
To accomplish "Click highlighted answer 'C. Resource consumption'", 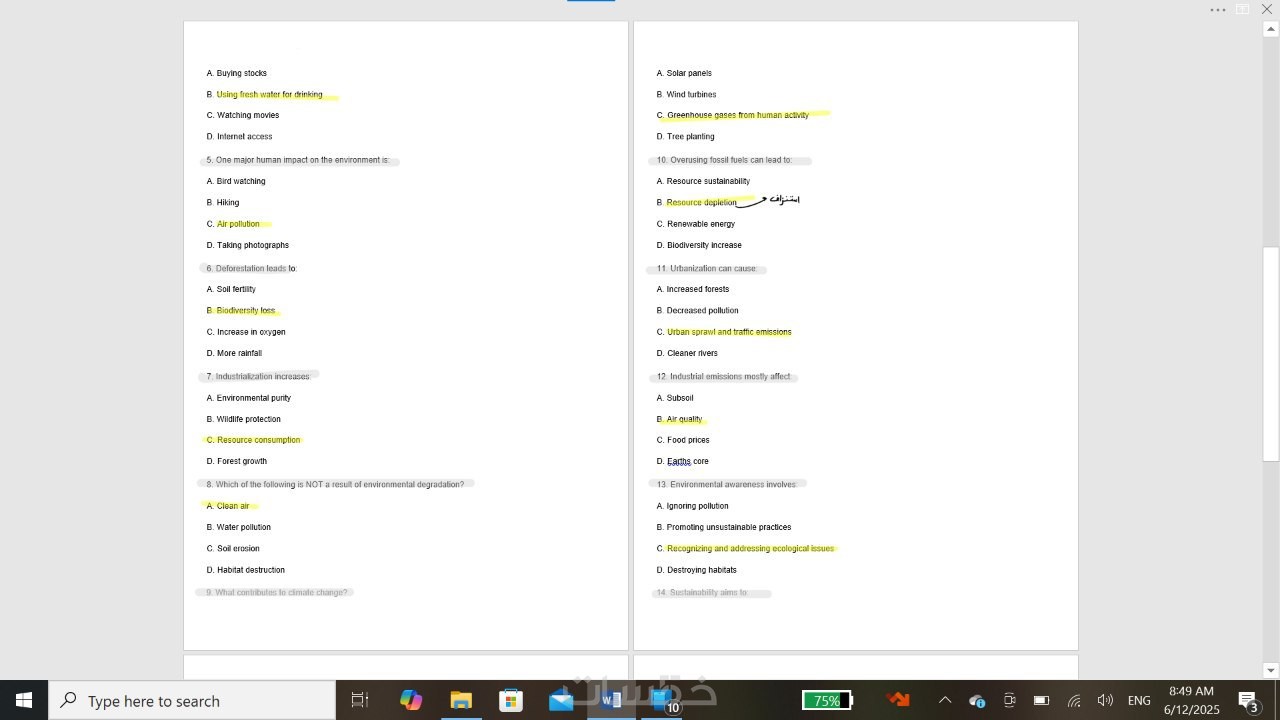I will [x=253, y=440].
